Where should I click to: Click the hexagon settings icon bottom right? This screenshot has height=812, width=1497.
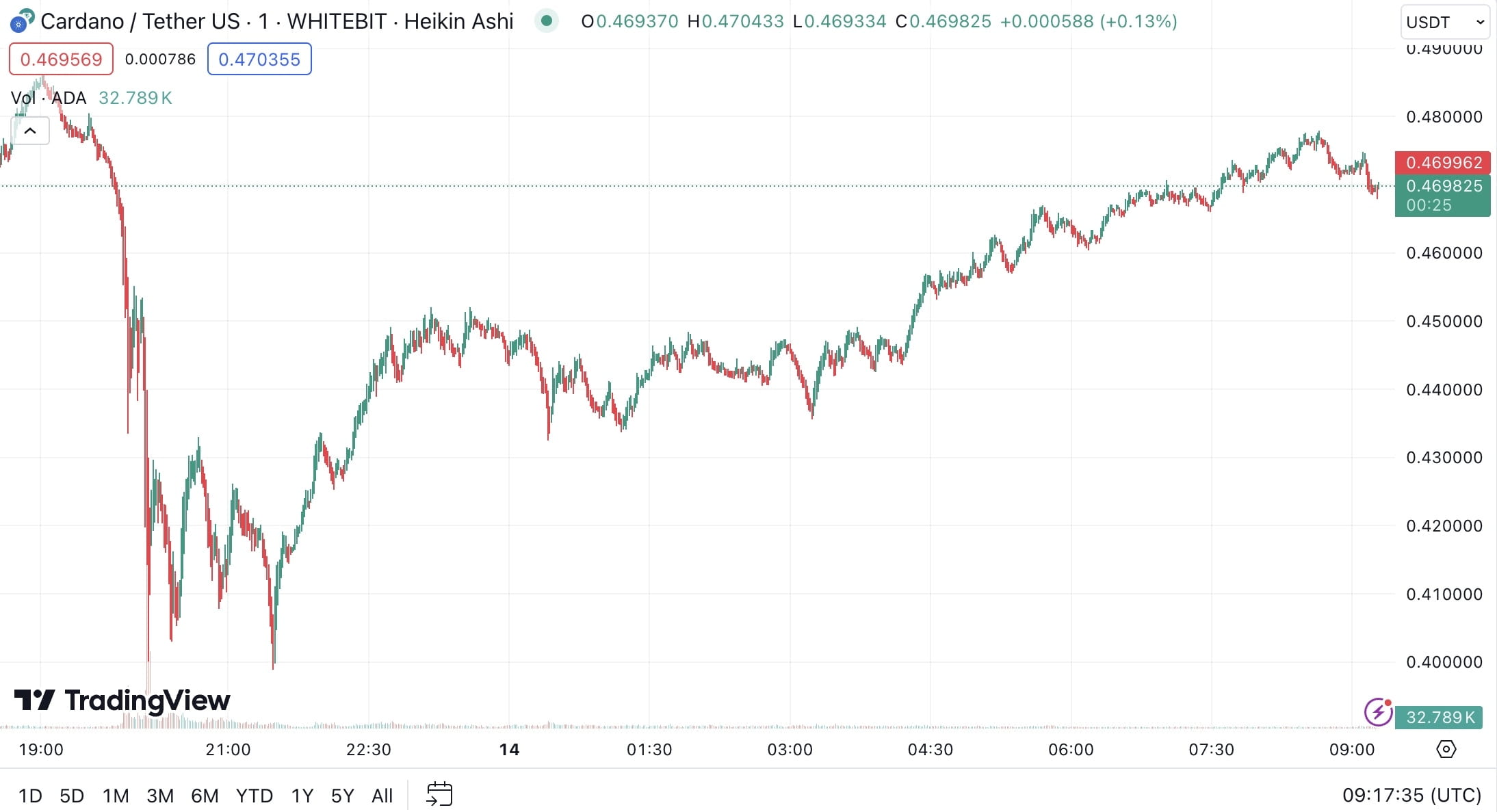1447,750
